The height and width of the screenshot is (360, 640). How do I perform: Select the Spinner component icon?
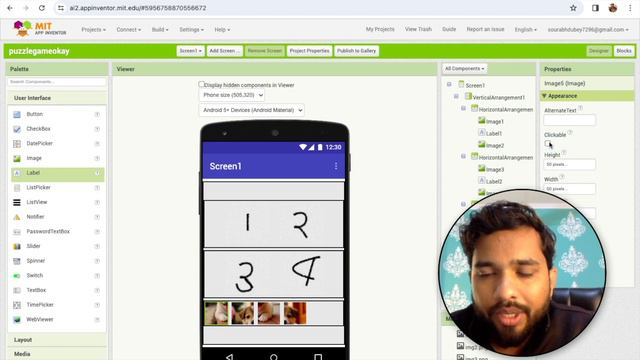coord(17,261)
